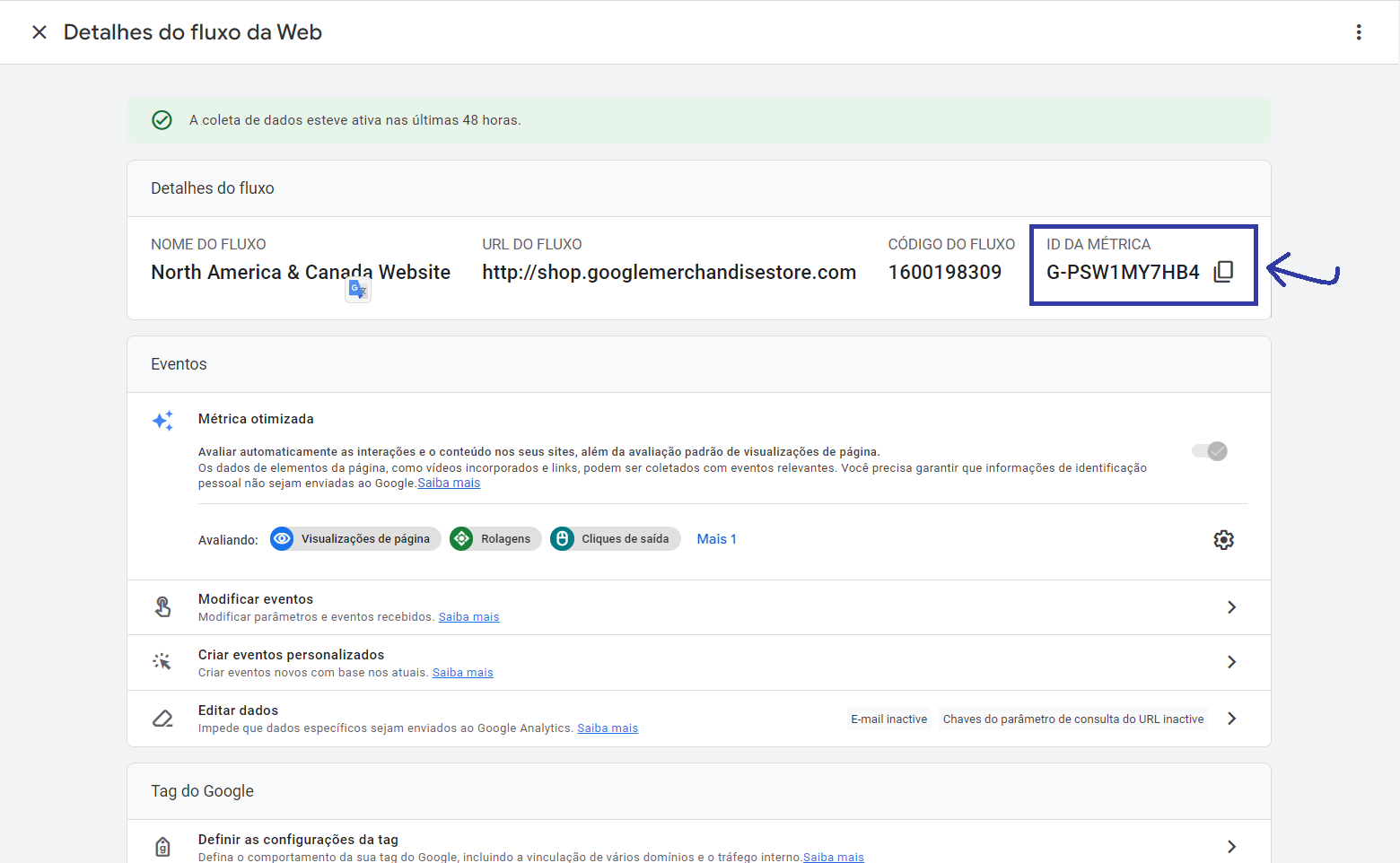Click the Modificar eventos touch icon
This screenshot has height=863, width=1400.
pyautogui.click(x=162, y=607)
